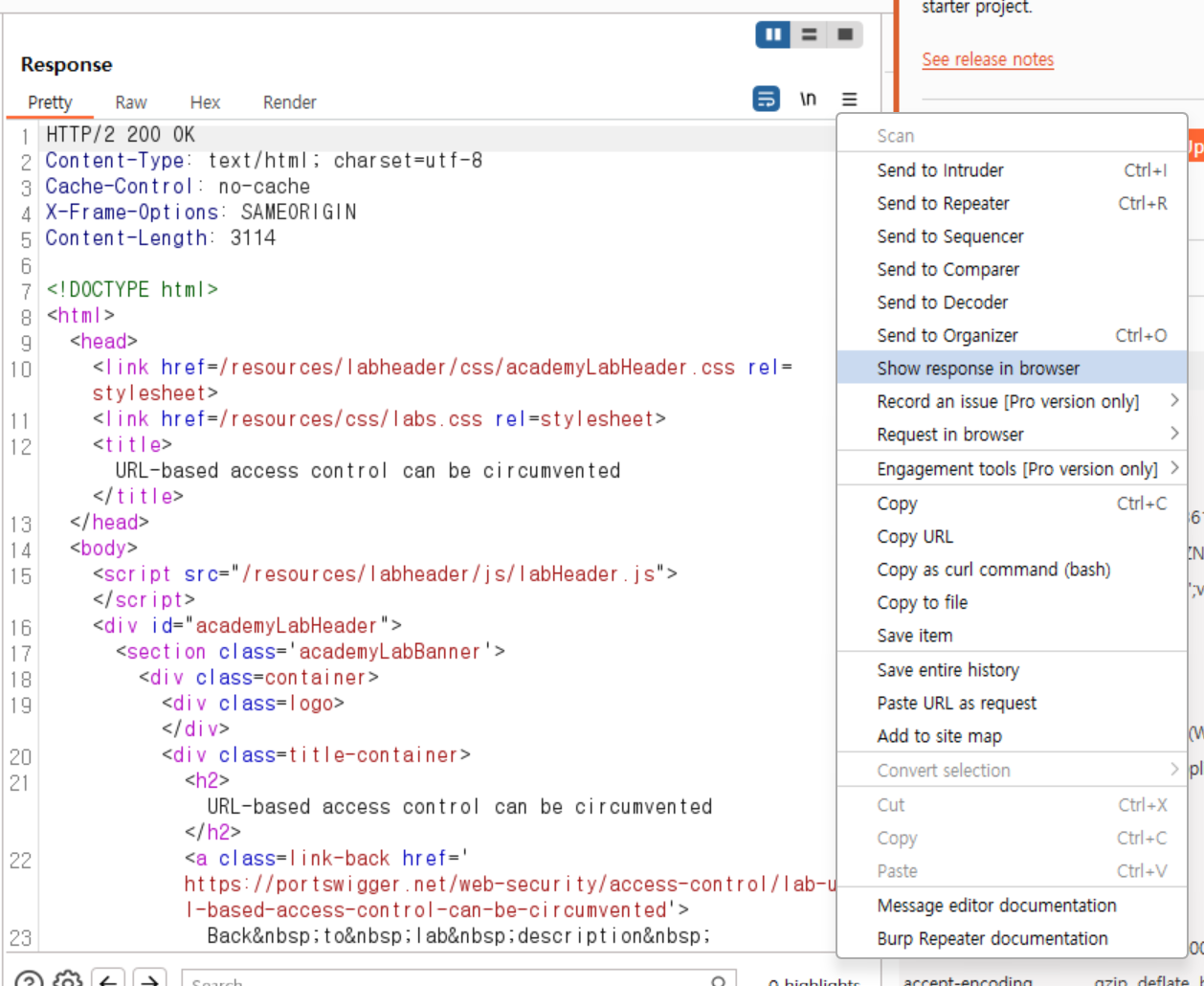
Task: Click Show response in browser
Action: pyautogui.click(x=1012, y=369)
